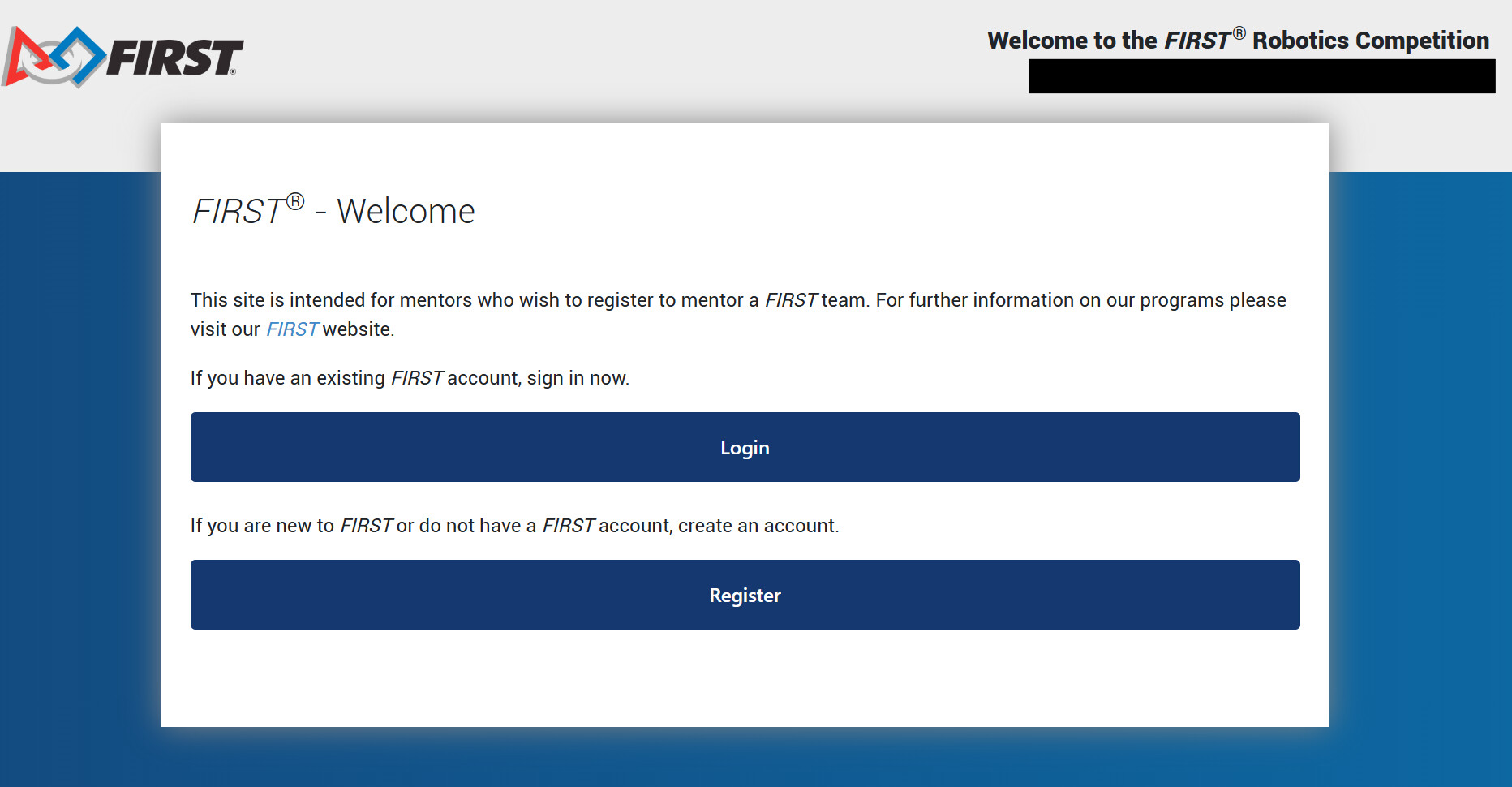The image size is (1512, 787).
Task: Click the blue diamond in the FIRST logo
Action: click(x=78, y=55)
